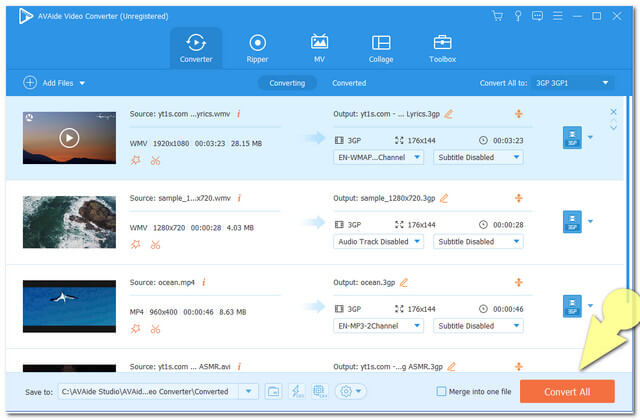Open Subtitle Disabled dropdown for sample_1280x720.3gp
This screenshot has width=640, height=420.
(x=478, y=242)
